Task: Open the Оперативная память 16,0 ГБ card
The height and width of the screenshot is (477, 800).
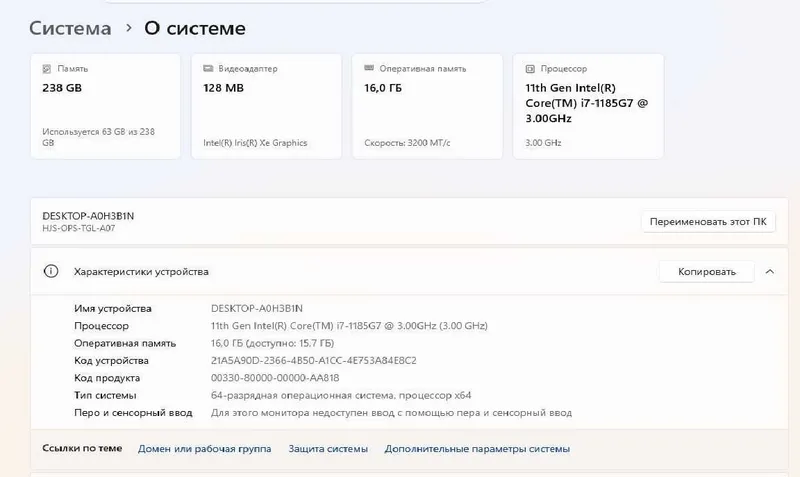Action: (x=428, y=106)
